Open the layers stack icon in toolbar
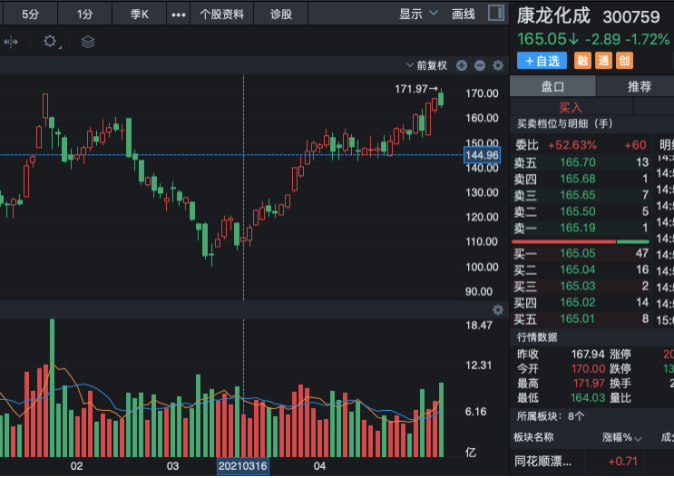674x478 pixels. coord(88,42)
